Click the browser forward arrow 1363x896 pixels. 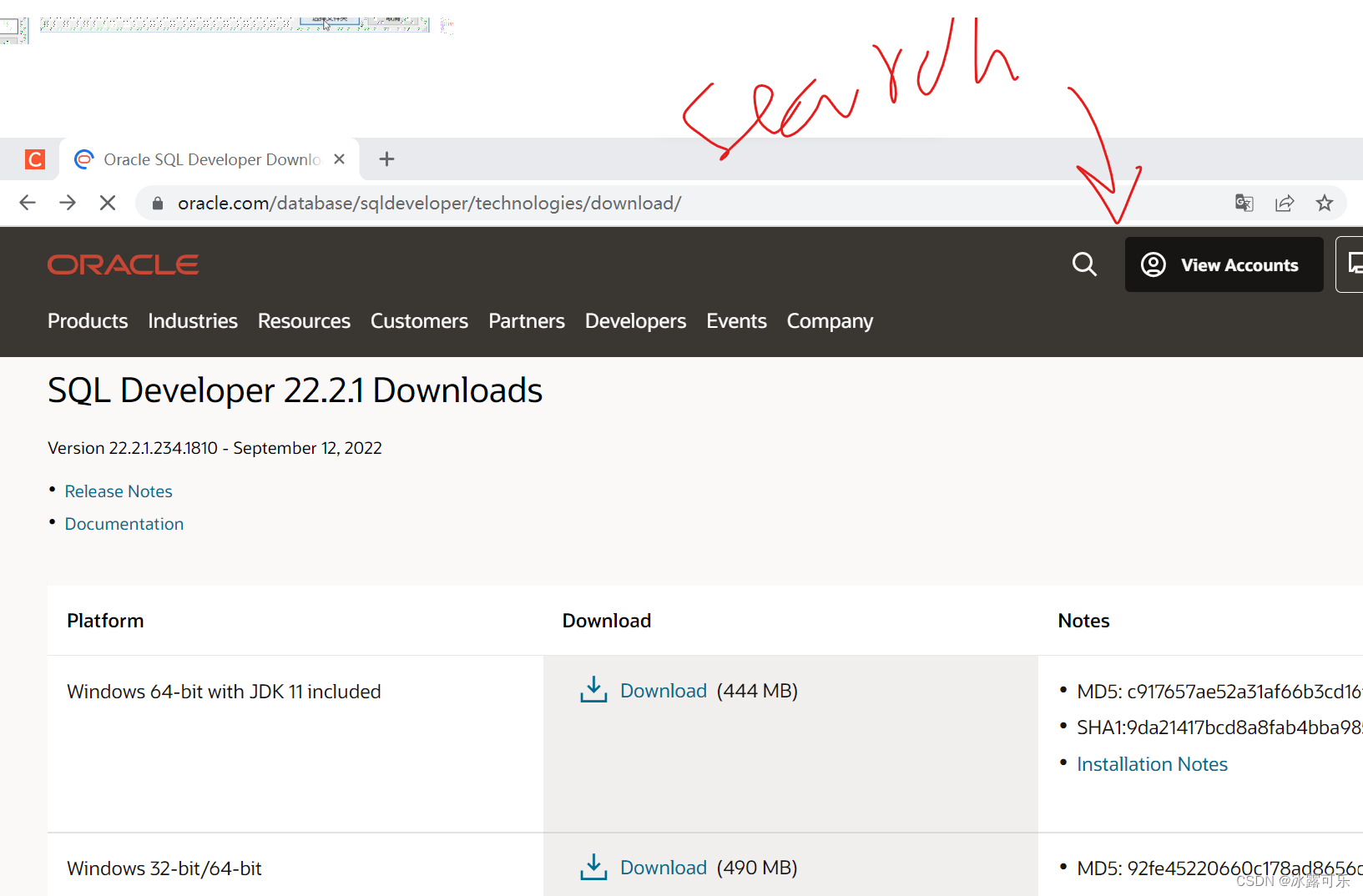pos(68,203)
